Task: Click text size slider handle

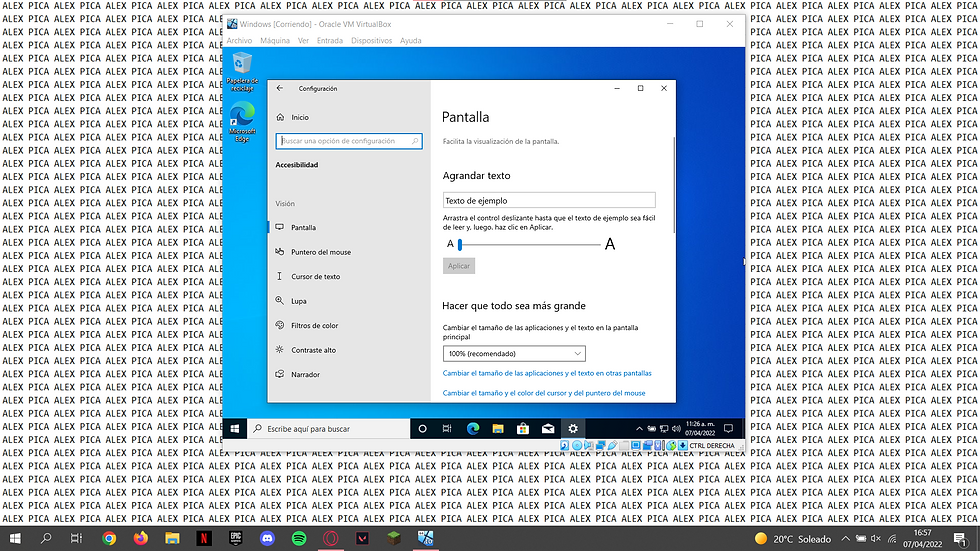Action: 460,244
